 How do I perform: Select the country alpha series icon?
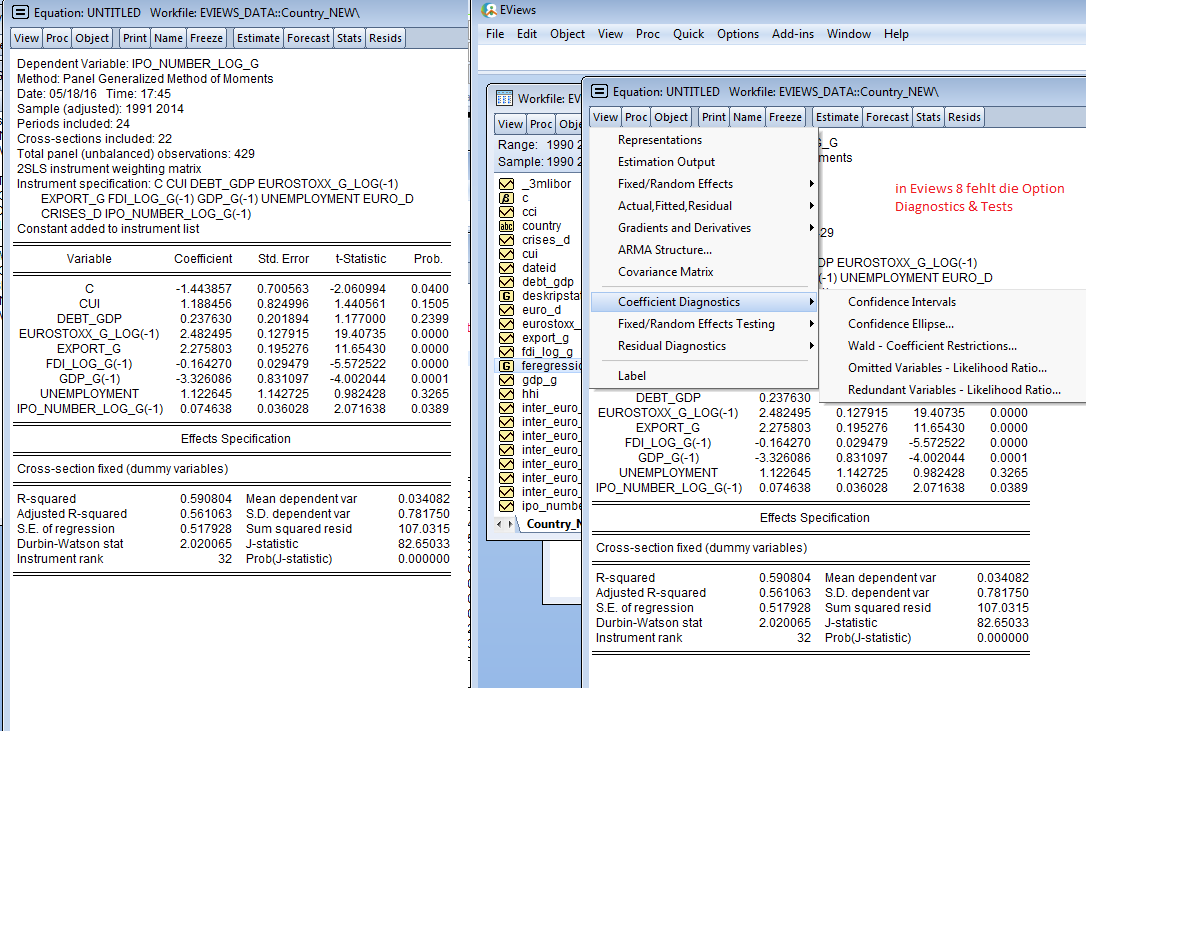pos(505,226)
